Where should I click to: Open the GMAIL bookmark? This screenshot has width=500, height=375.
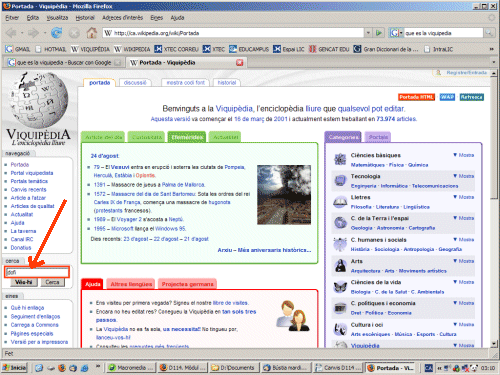pyautogui.click(x=18, y=49)
